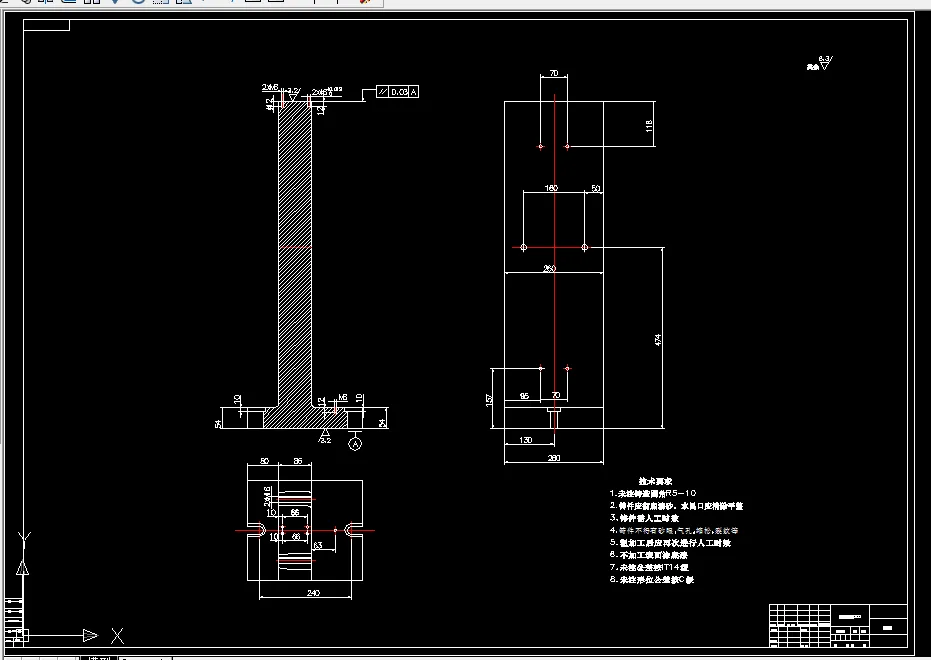Click the 95 dimension value
The image size is (931, 660).
(524, 396)
